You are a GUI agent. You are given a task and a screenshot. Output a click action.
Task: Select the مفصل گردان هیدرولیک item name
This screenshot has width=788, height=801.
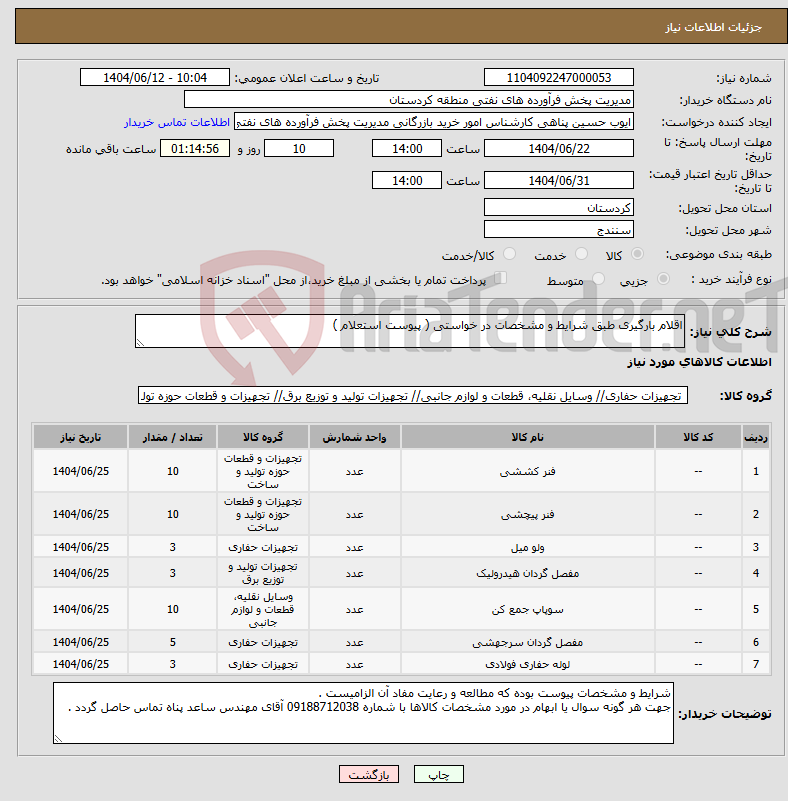[x=528, y=573]
